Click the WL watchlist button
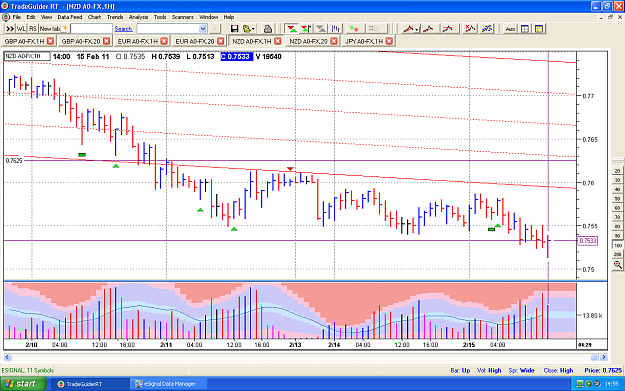This screenshot has width=625, height=391. point(21,29)
